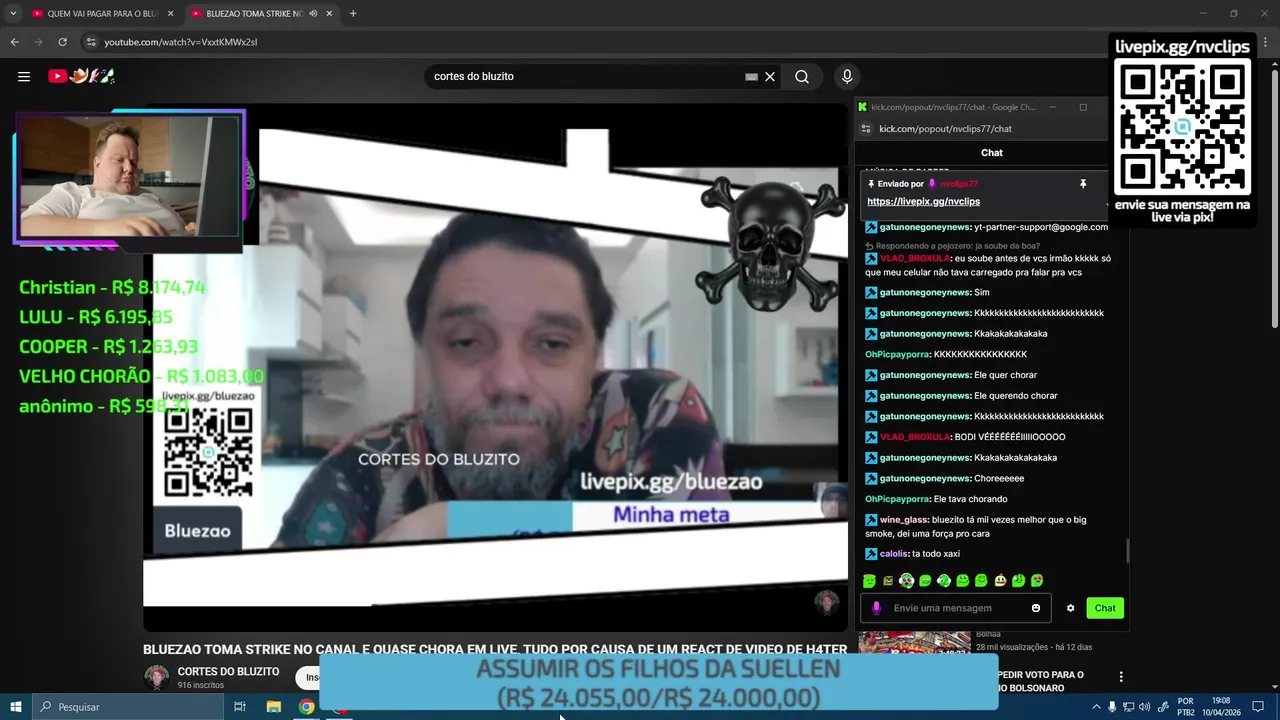The image size is (1280, 720).
Task: Expand the hidden system tray icons chevron
Action: click(1096, 707)
